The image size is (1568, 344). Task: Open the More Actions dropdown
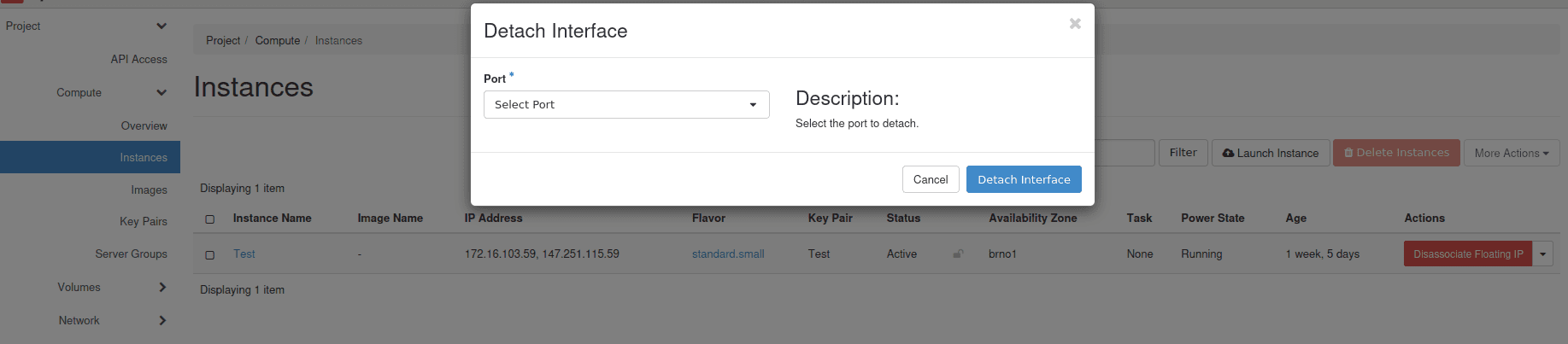click(x=1511, y=154)
